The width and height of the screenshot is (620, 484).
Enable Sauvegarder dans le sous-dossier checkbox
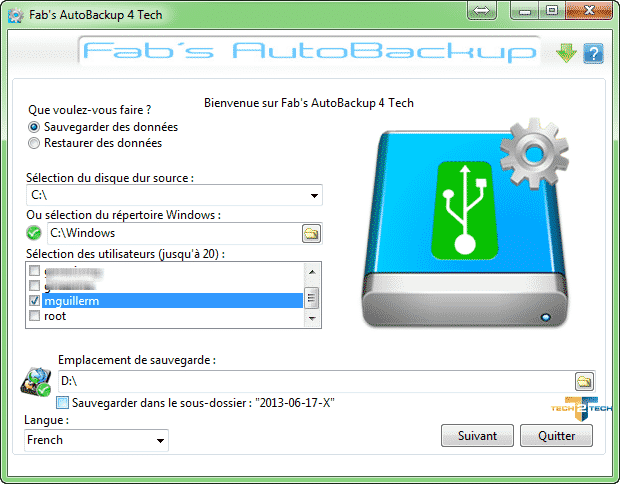click(62, 403)
